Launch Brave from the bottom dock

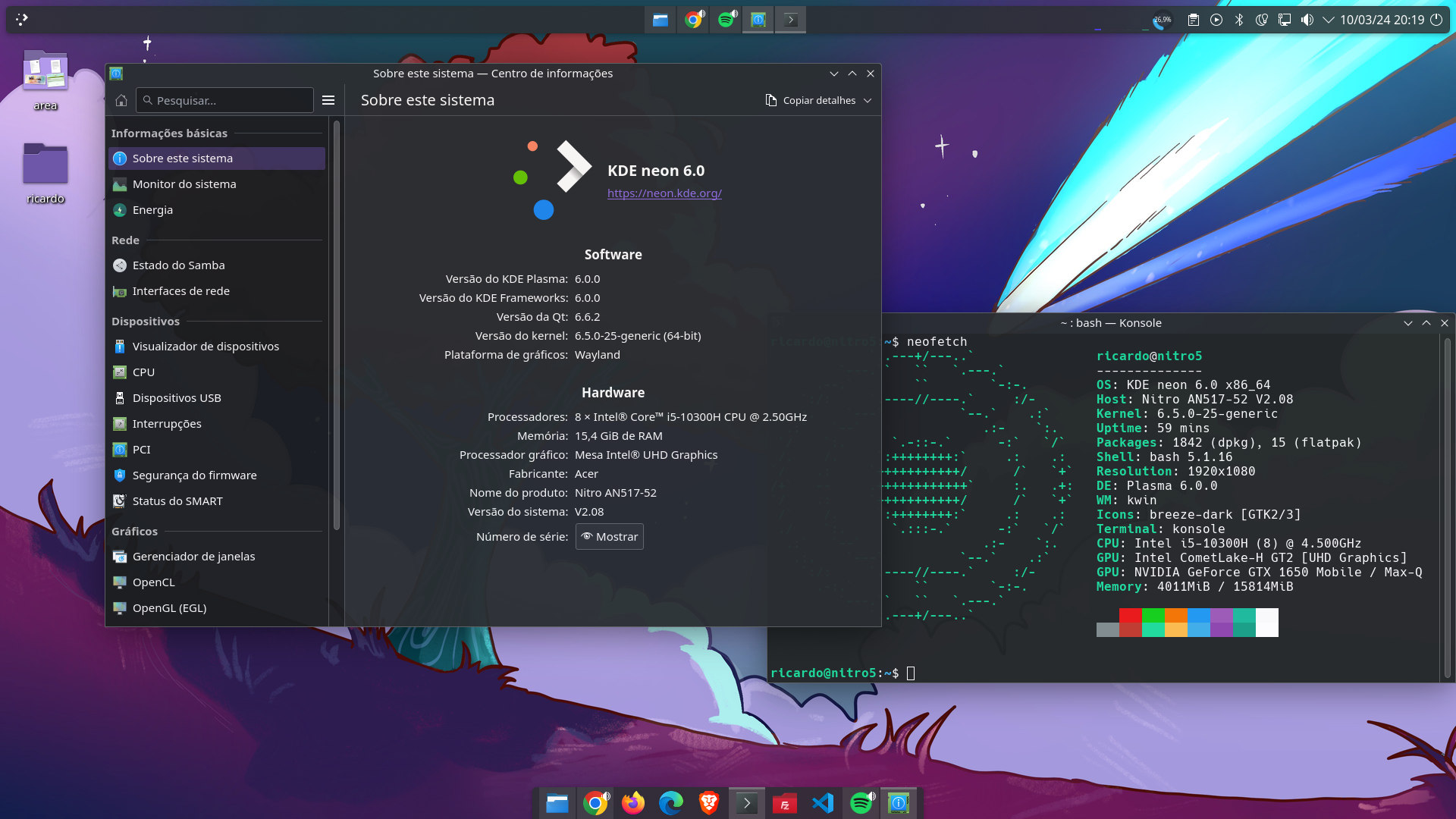pos(709,803)
